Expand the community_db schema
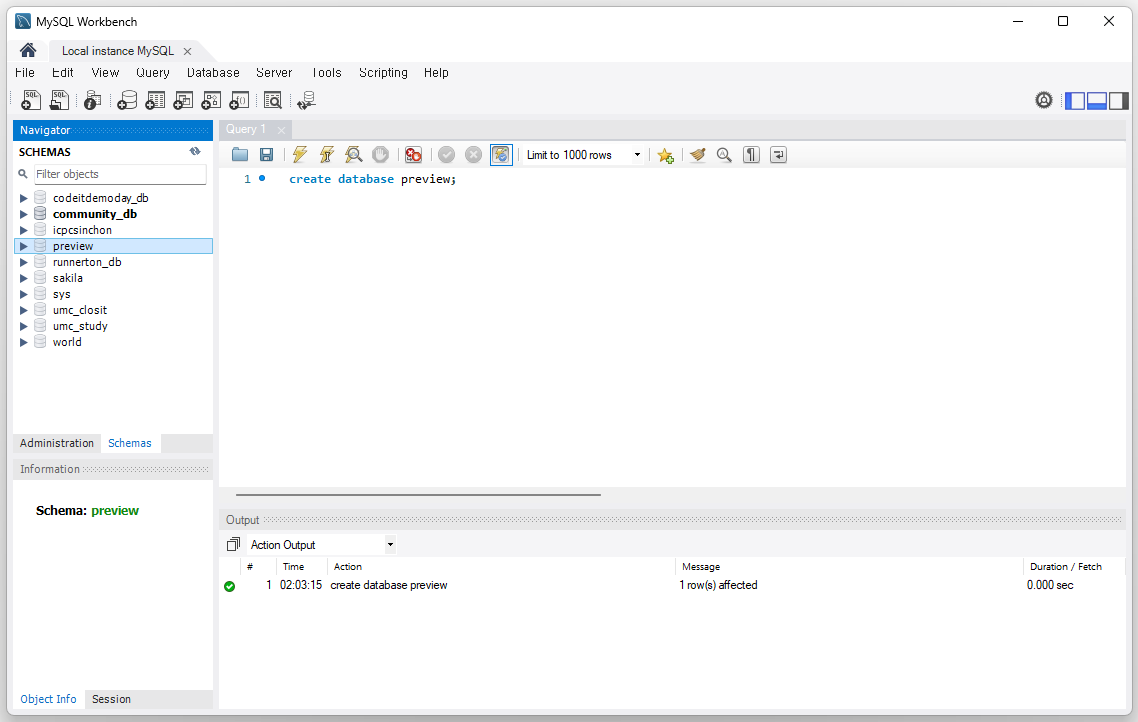Image resolution: width=1138 pixels, height=722 pixels. coord(23,214)
